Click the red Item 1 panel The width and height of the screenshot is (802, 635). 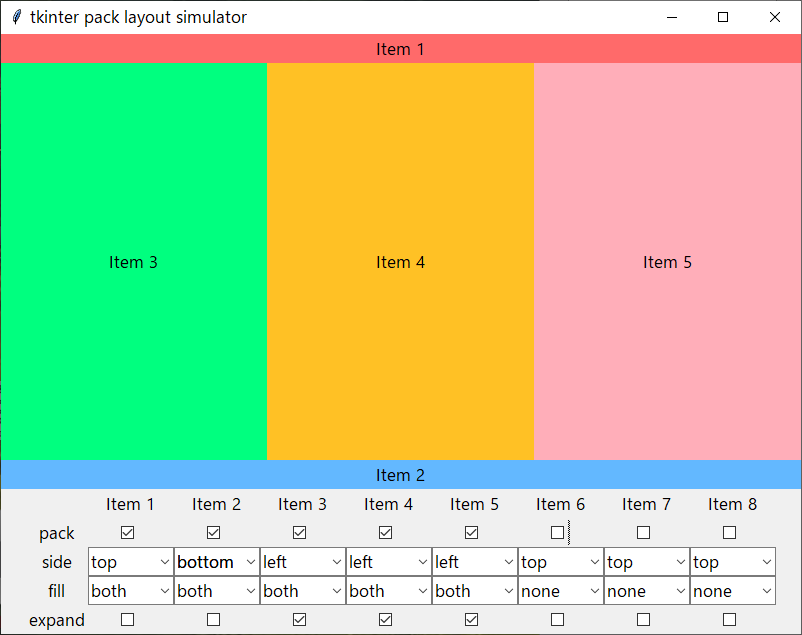click(401, 49)
